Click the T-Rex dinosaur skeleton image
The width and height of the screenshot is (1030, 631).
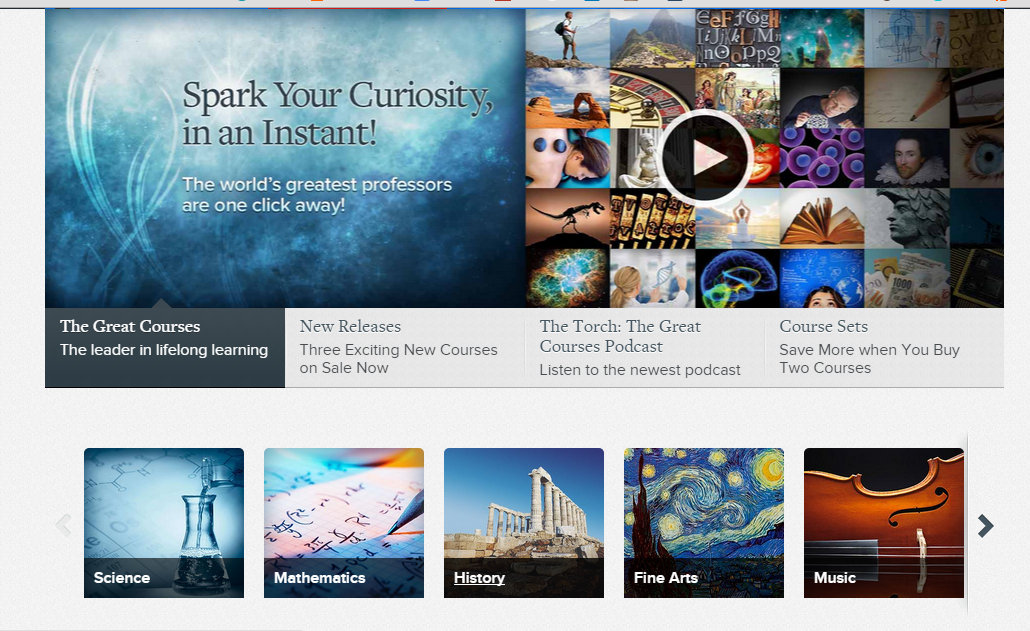click(x=567, y=218)
